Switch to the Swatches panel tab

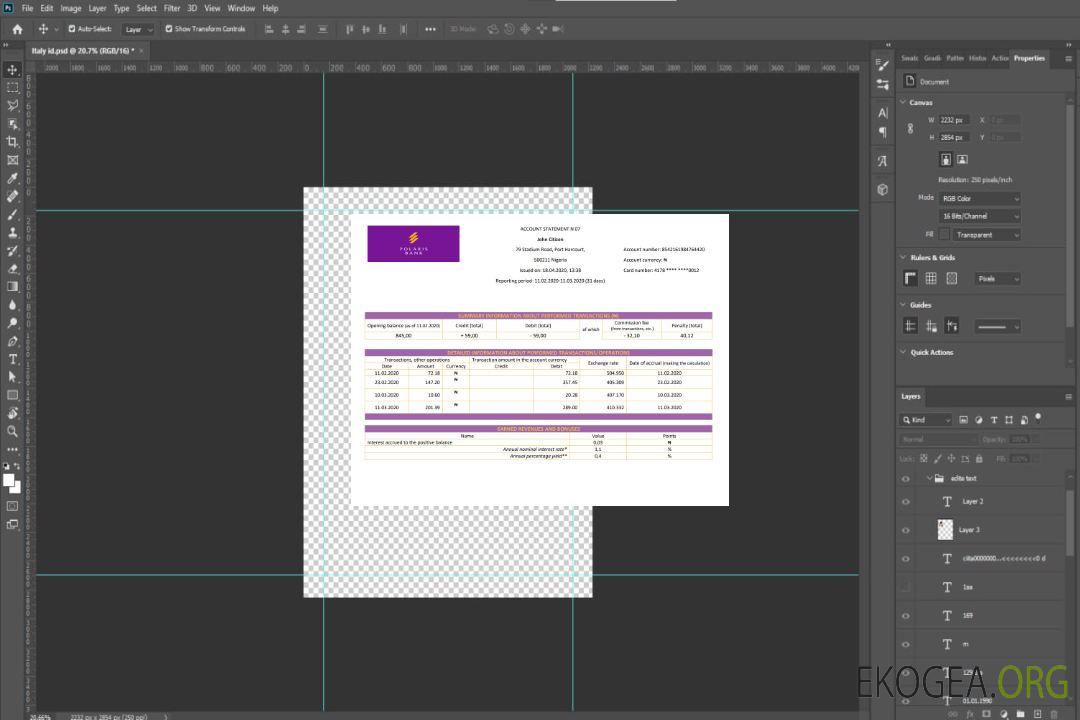(909, 58)
